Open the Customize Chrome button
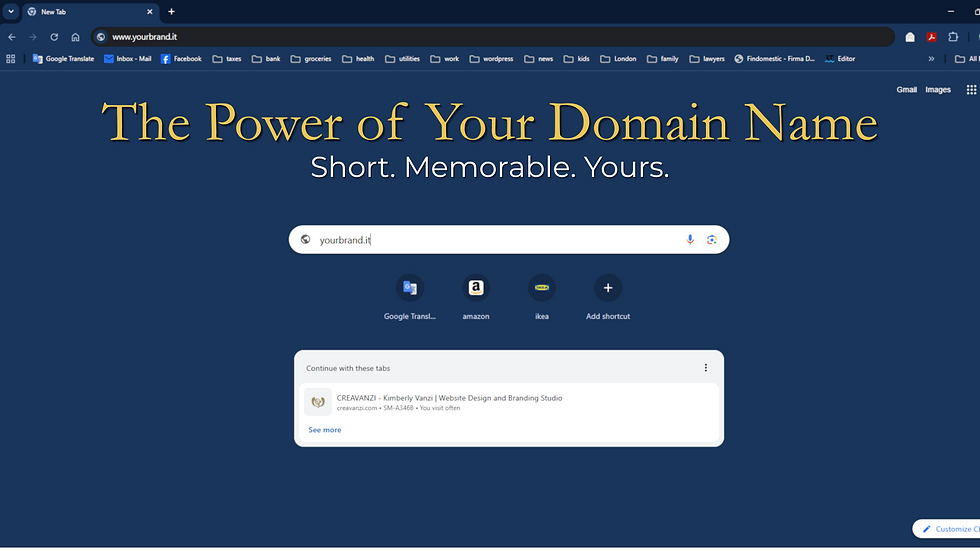This screenshot has width=980, height=551. tap(947, 529)
